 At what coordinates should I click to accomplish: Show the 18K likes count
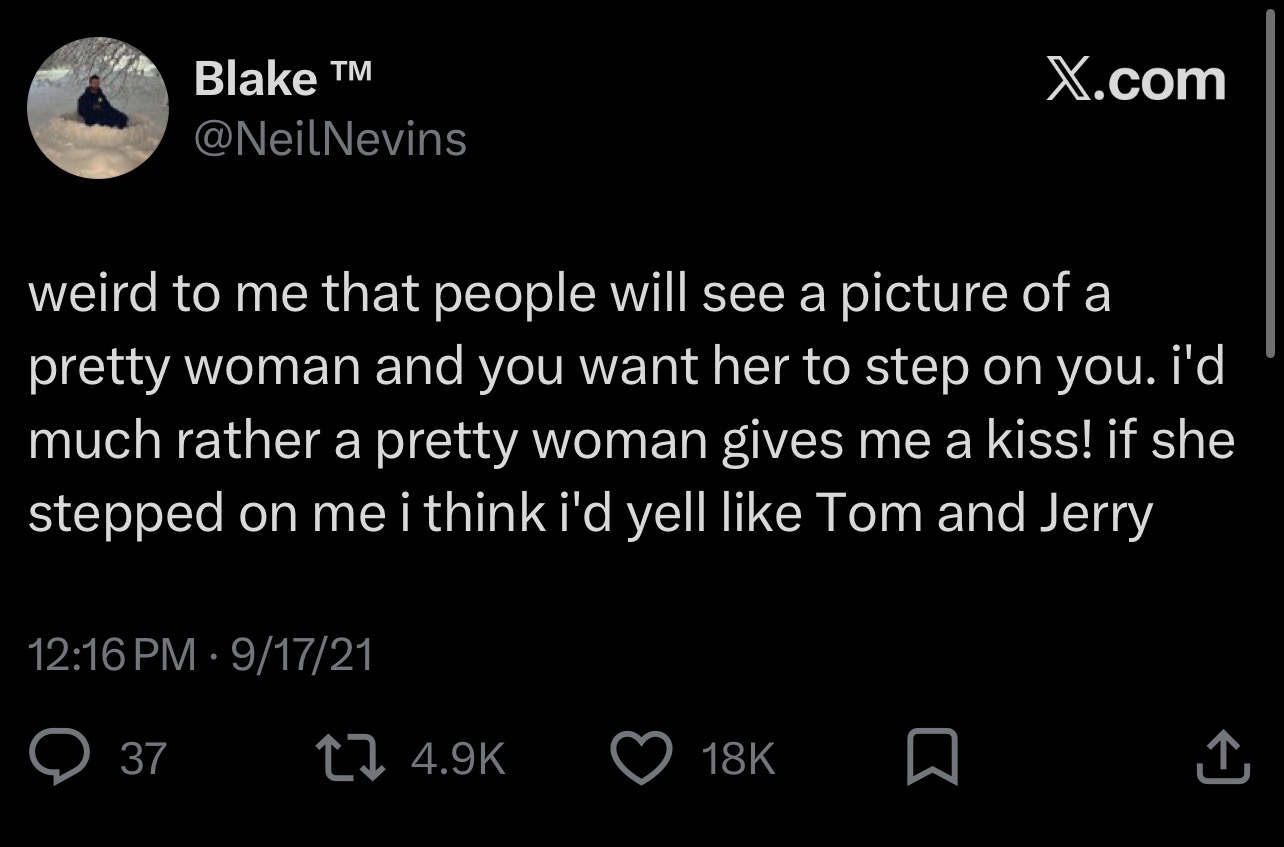click(738, 758)
